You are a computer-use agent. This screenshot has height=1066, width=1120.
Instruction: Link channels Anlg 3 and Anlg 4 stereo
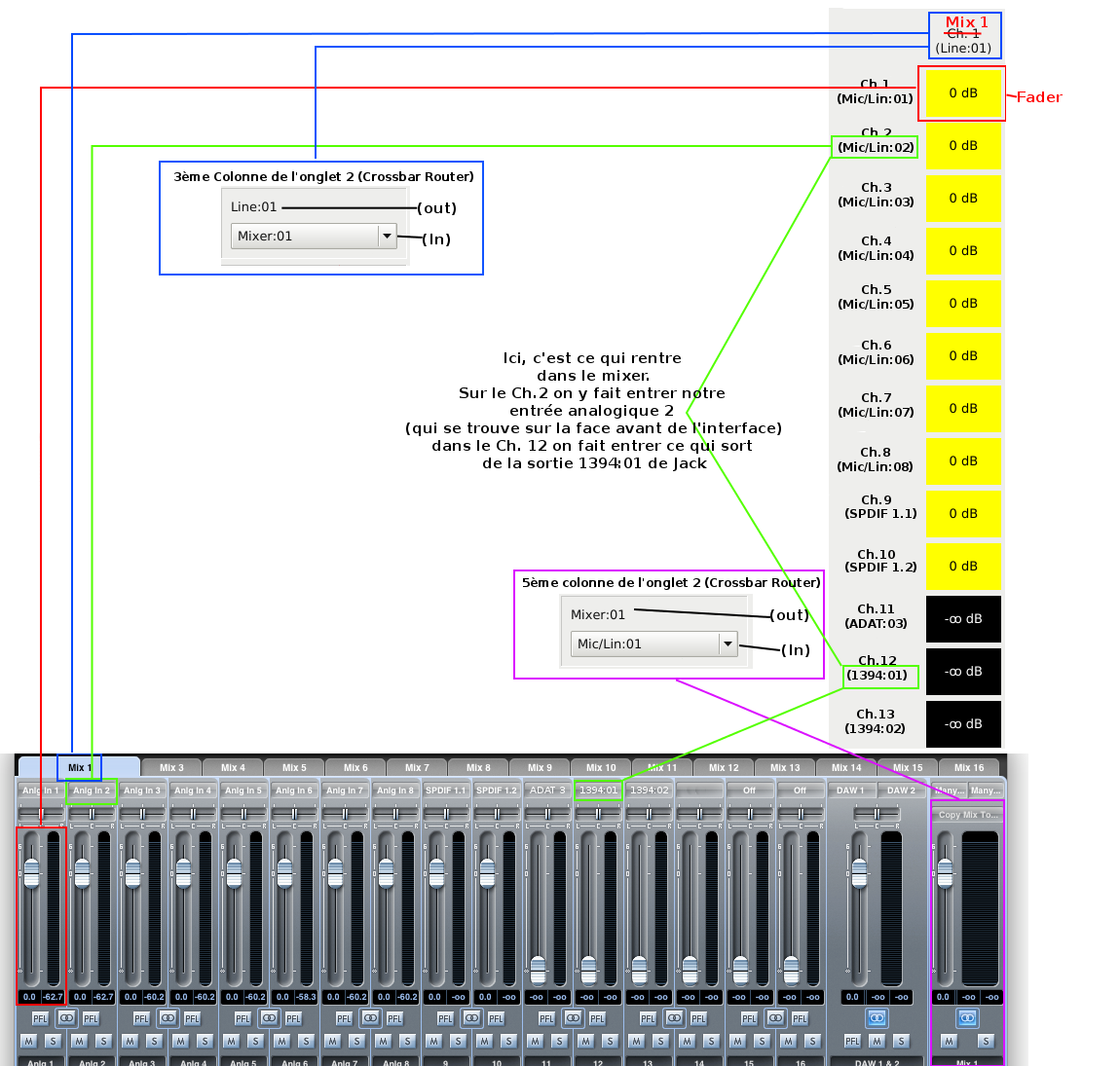point(168,1018)
